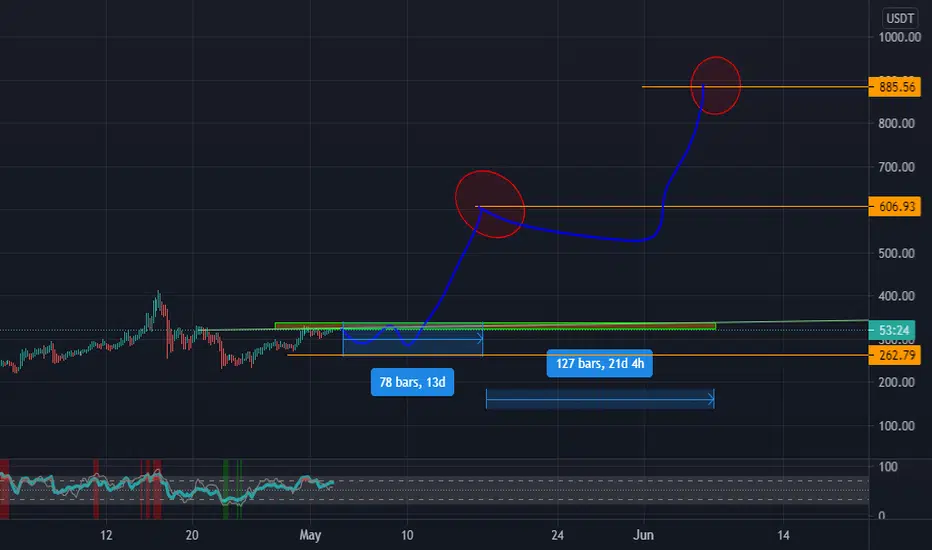Select the blue date range arrow under '127 bars'

[x=600, y=400]
